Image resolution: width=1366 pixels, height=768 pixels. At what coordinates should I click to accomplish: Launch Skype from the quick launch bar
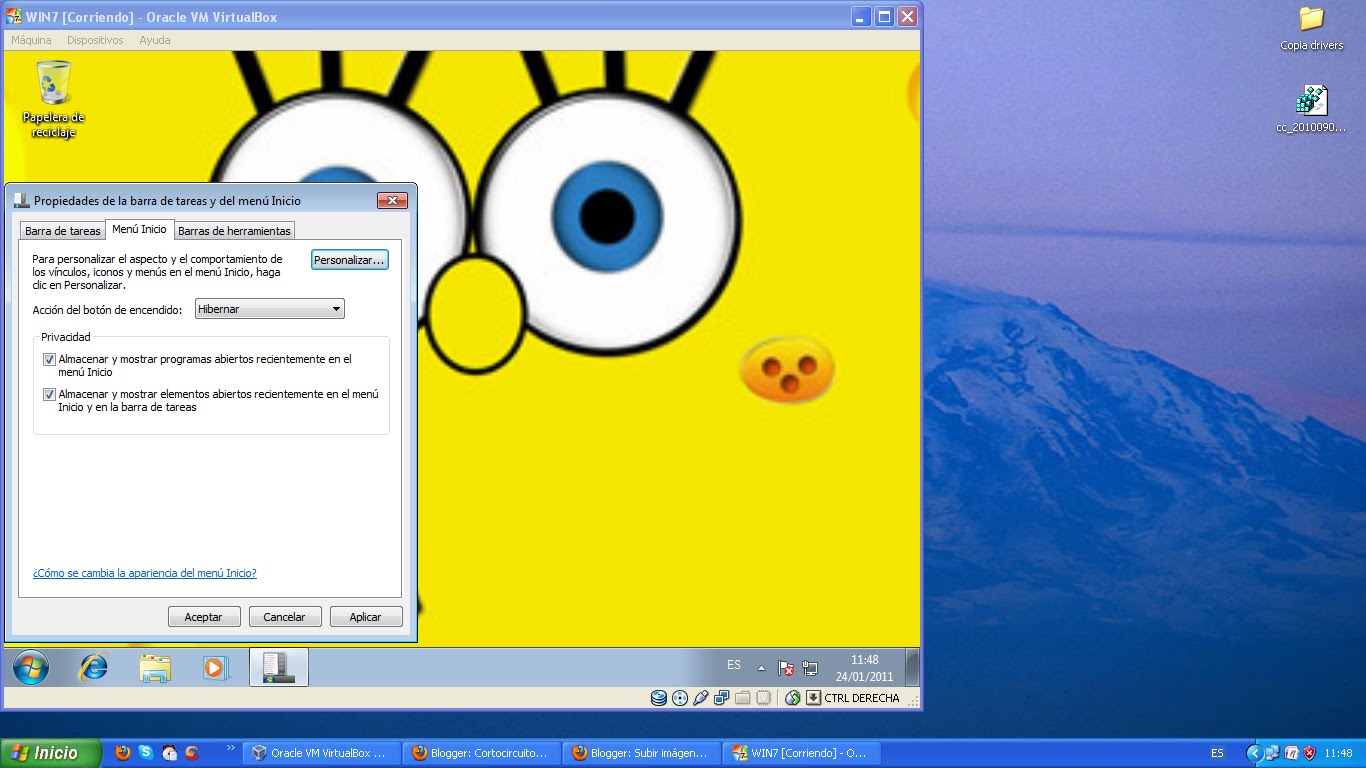[146, 753]
